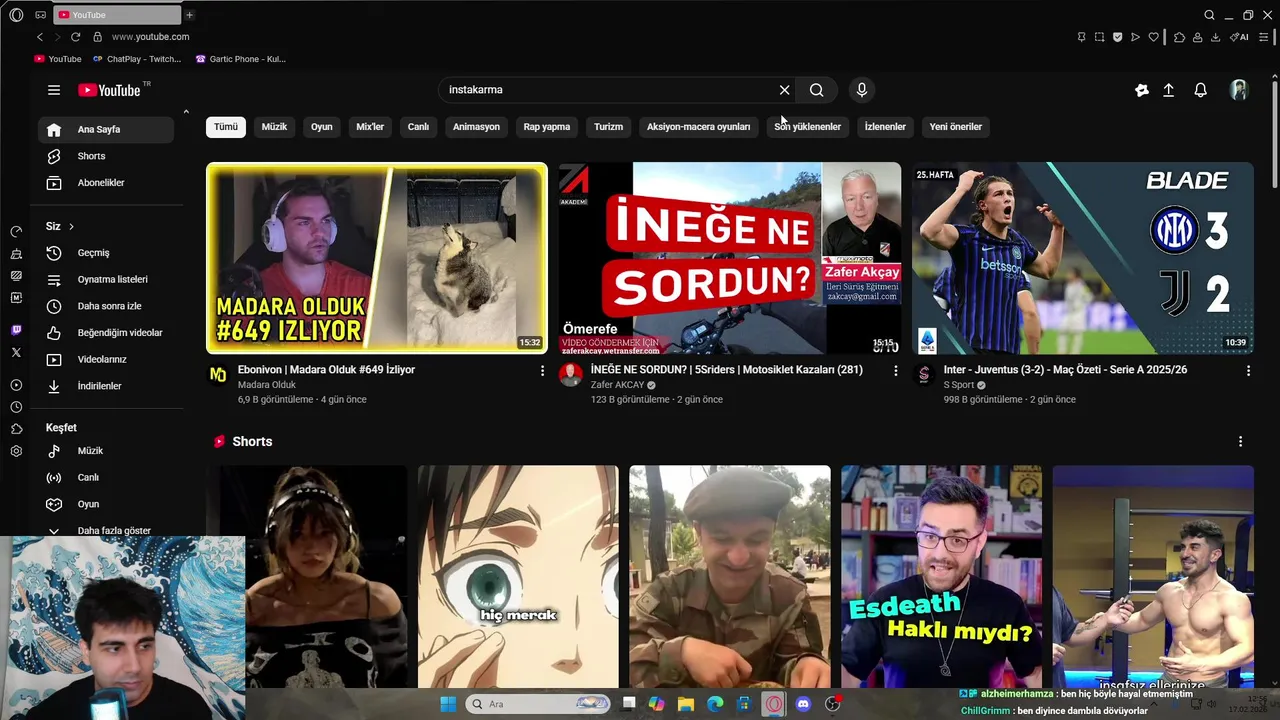
Task: Go back to previous page
Action: click(40, 37)
